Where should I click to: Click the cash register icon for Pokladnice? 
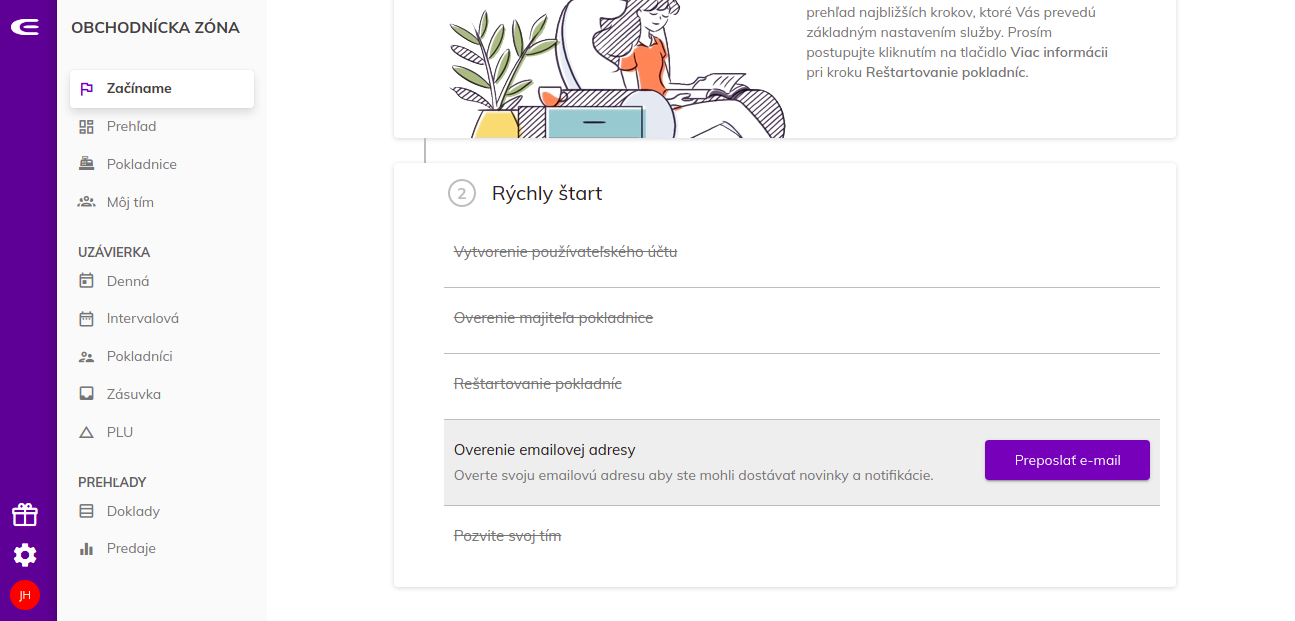[87, 164]
